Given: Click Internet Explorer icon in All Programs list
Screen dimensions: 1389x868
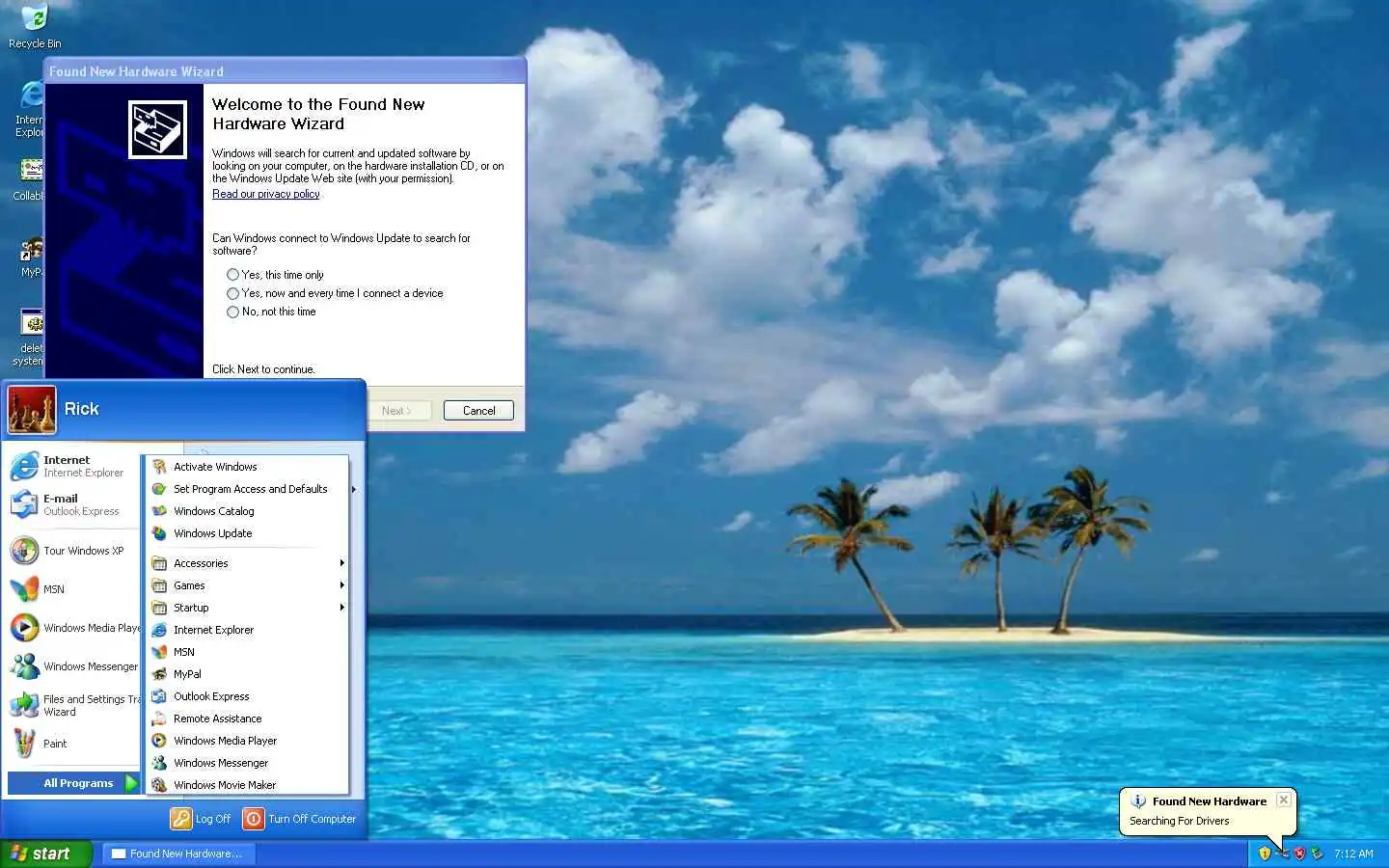Looking at the screenshot, I should tap(159, 630).
